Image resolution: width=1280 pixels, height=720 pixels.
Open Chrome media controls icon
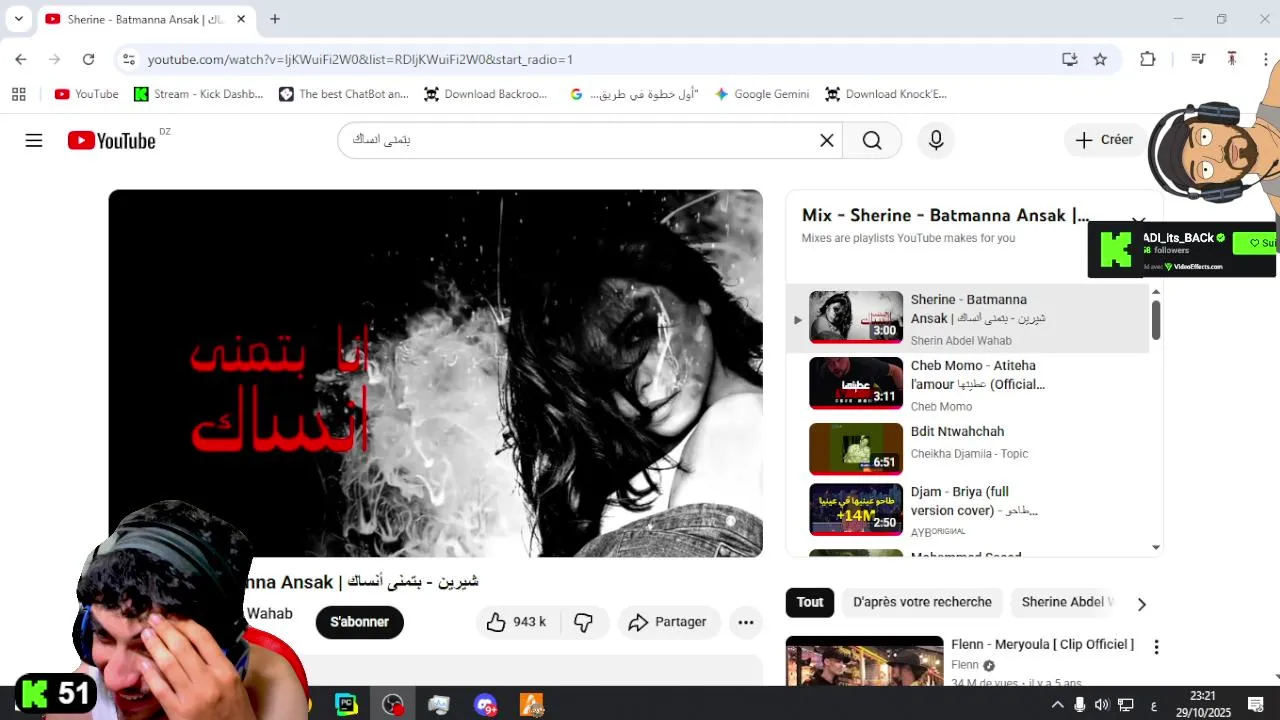1198,59
